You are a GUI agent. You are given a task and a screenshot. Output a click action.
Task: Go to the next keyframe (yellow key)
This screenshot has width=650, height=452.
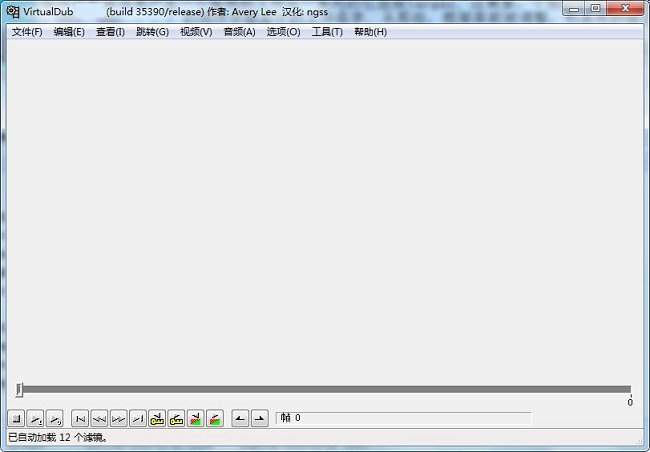(x=177, y=419)
